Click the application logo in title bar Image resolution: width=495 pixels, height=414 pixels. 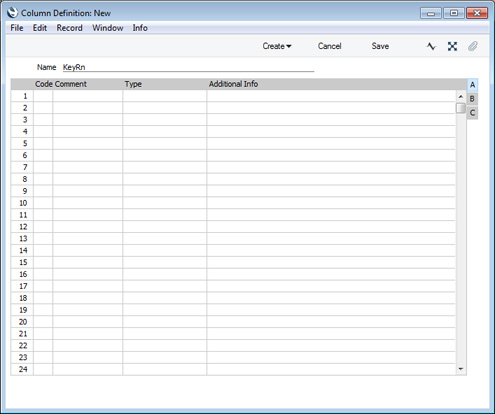pos(12,13)
